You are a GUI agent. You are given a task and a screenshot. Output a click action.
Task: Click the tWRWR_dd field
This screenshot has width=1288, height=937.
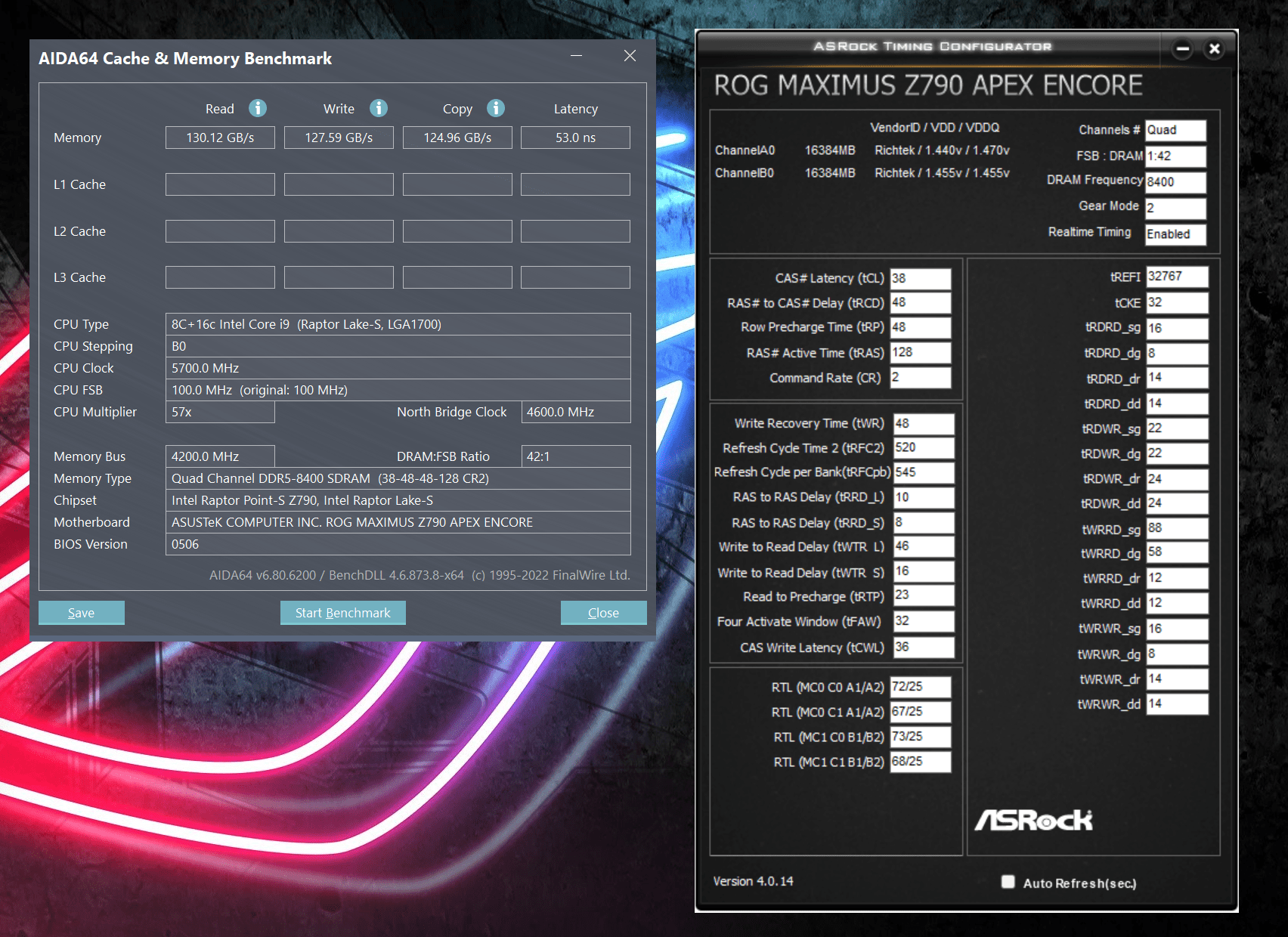(1177, 704)
